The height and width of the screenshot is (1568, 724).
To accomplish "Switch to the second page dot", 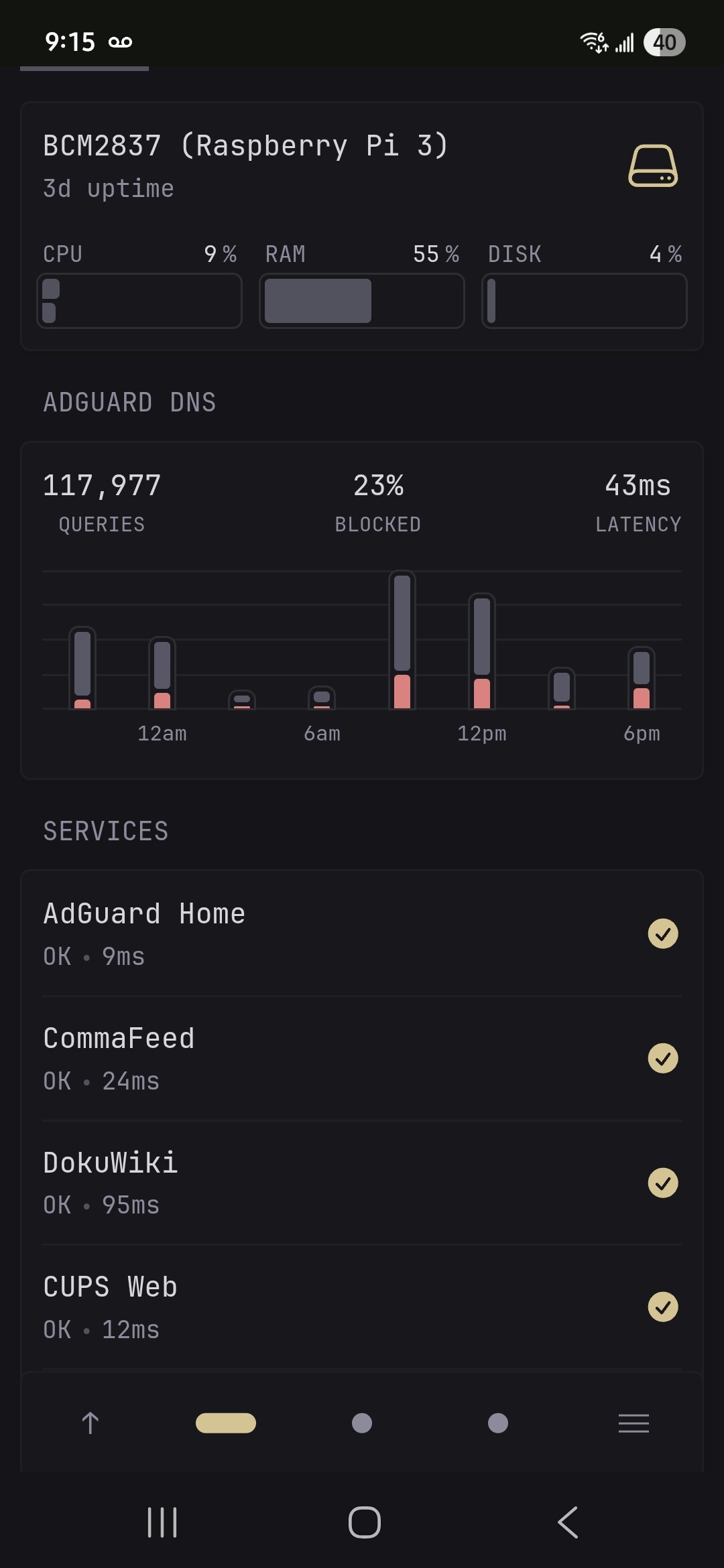I will 362,1423.
